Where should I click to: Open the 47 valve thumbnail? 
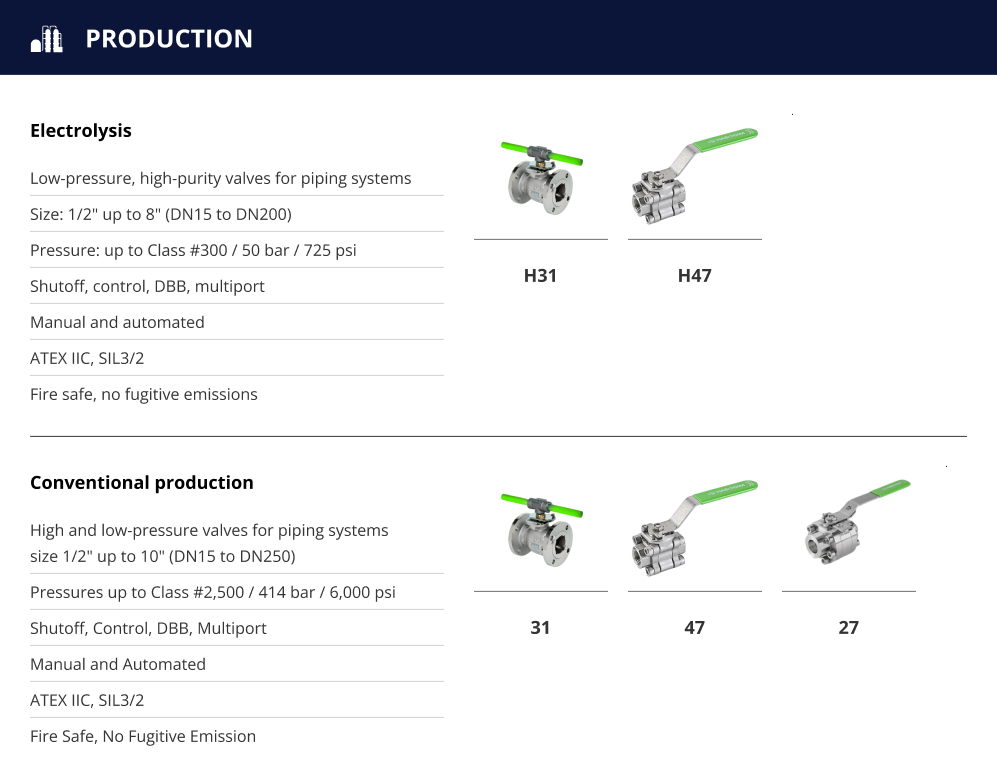click(694, 528)
